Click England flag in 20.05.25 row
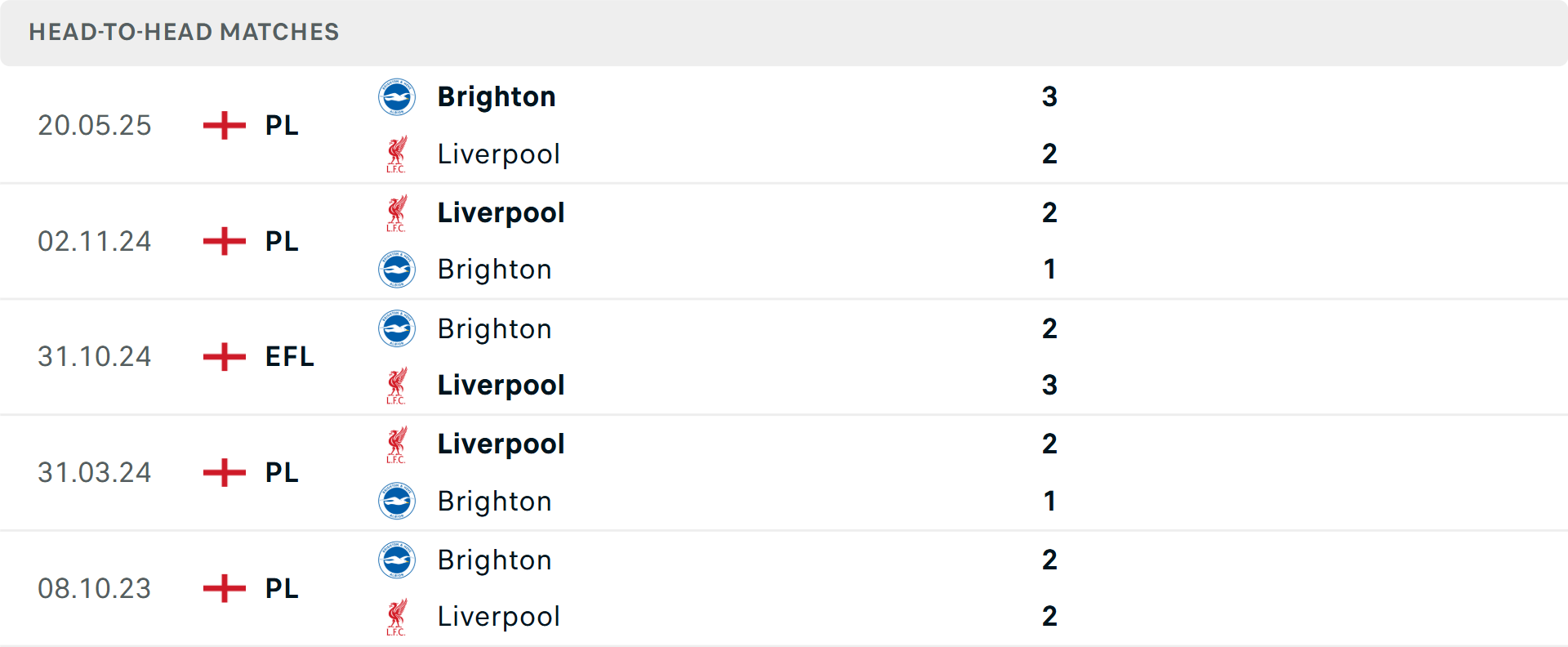 (225, 126)
